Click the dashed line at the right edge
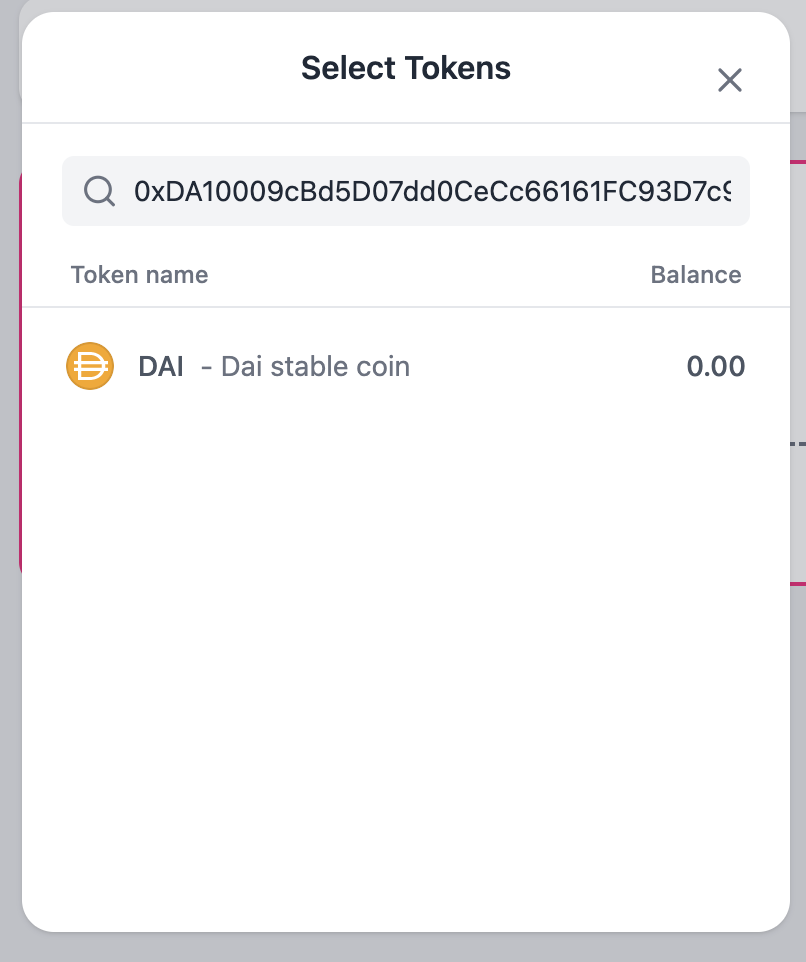Screen dimensions: 806x962 797,441
